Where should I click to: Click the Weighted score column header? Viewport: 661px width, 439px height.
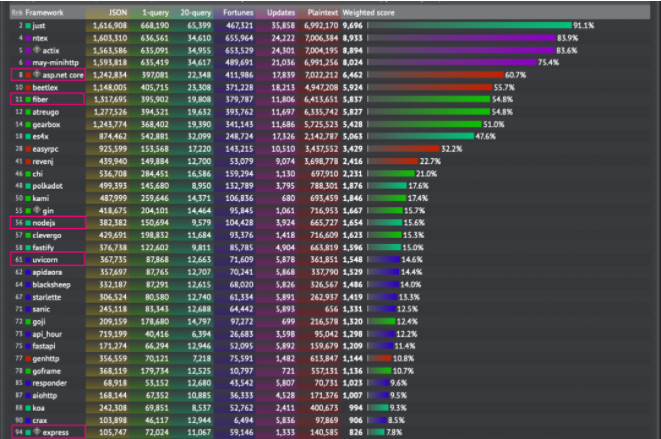pos(368,13)
